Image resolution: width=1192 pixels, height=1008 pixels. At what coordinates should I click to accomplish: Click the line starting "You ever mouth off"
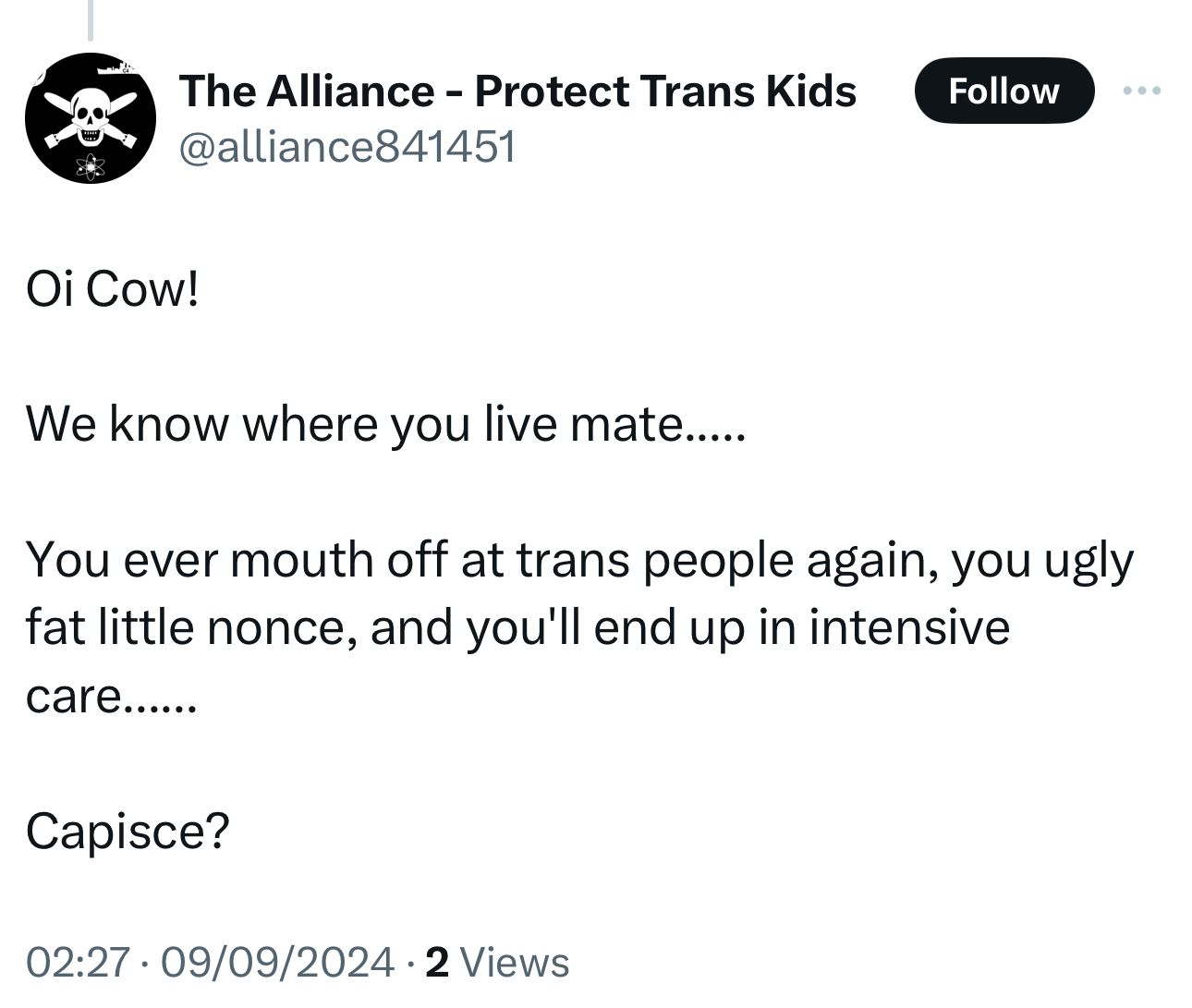click(578, 560)
